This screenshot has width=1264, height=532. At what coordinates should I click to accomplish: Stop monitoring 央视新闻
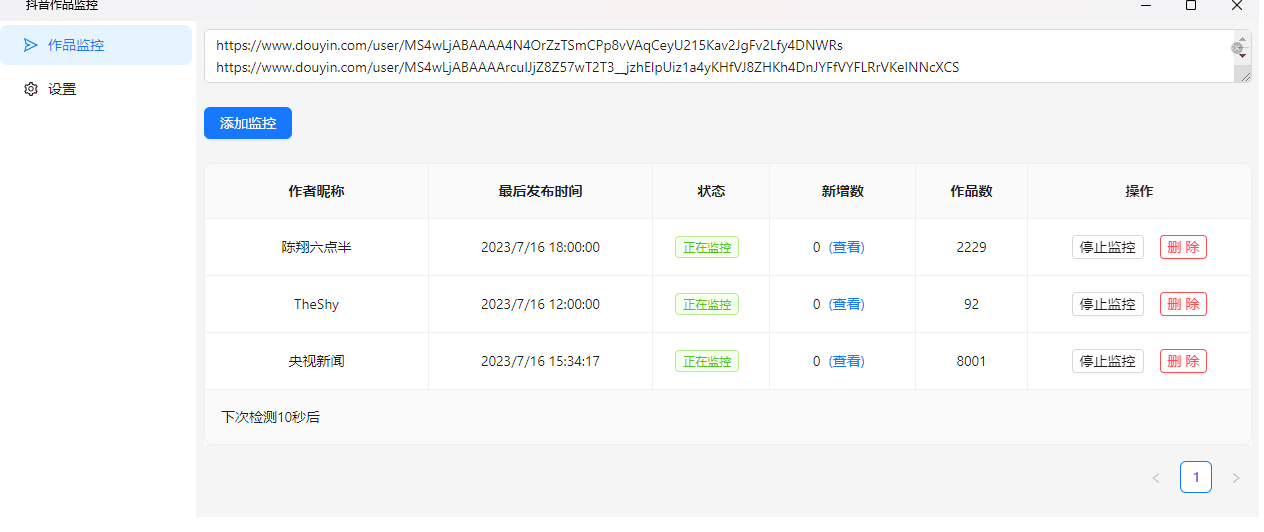click(1108, 361)
